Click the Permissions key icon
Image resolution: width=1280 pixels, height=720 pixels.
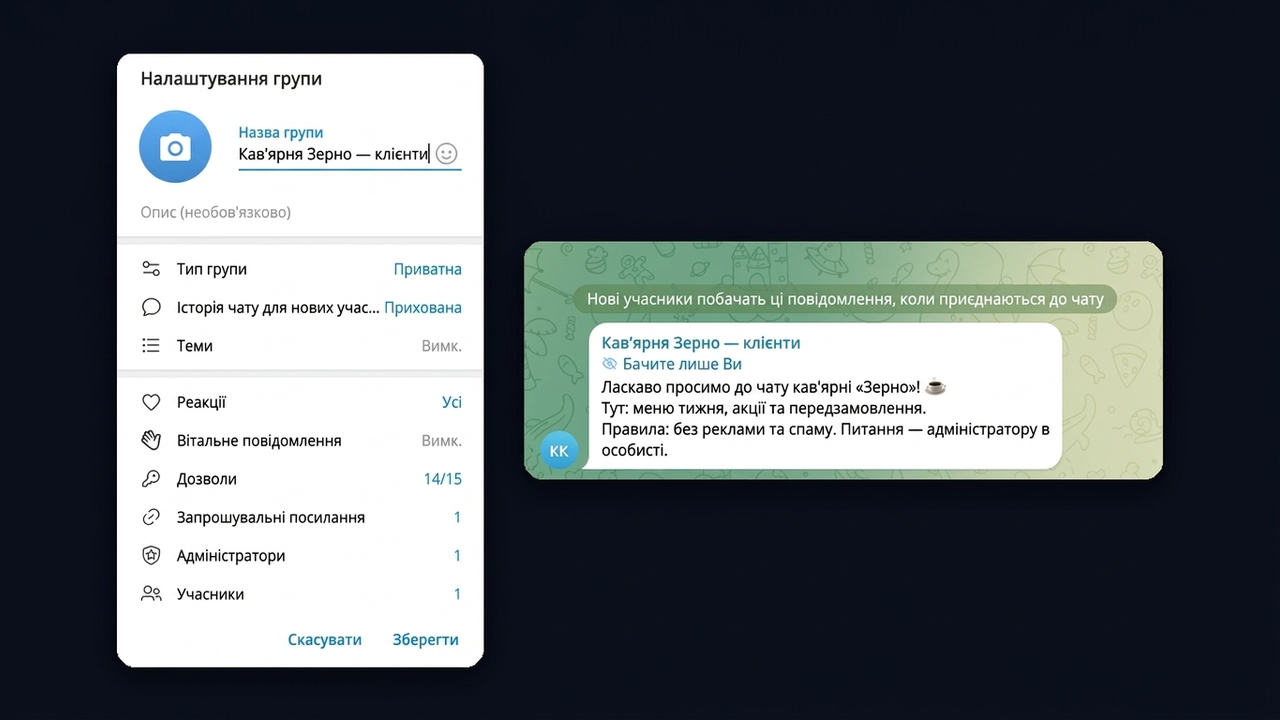(151, 479)
